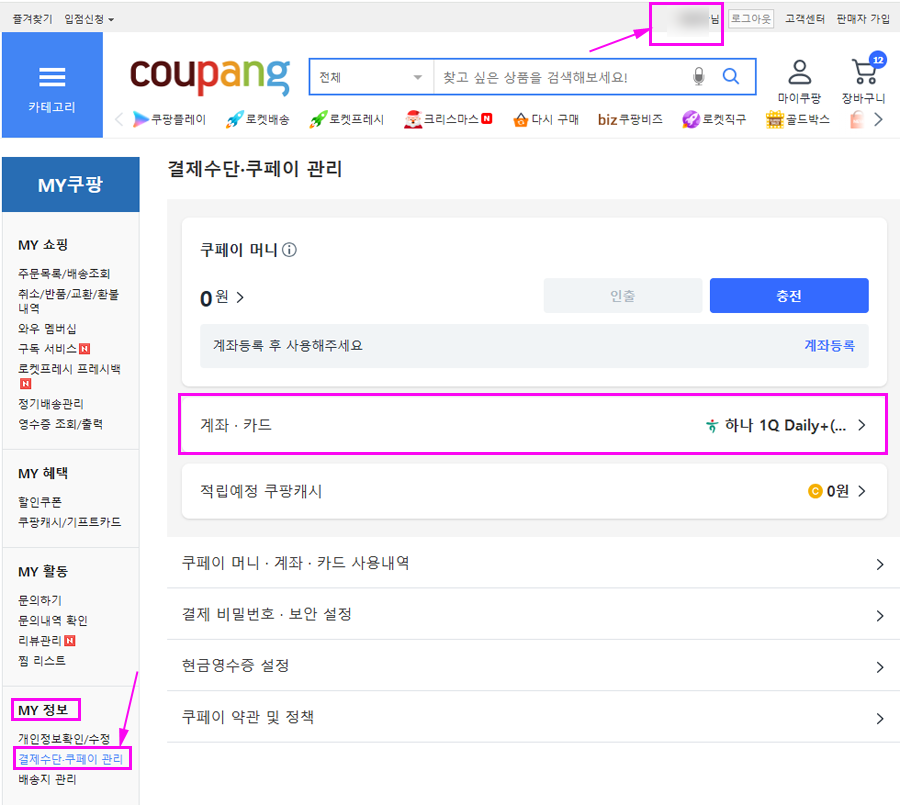Open the 입점신청 dropdown in top bar
This screenshot has height=805, width=900.
coord(89,19)
